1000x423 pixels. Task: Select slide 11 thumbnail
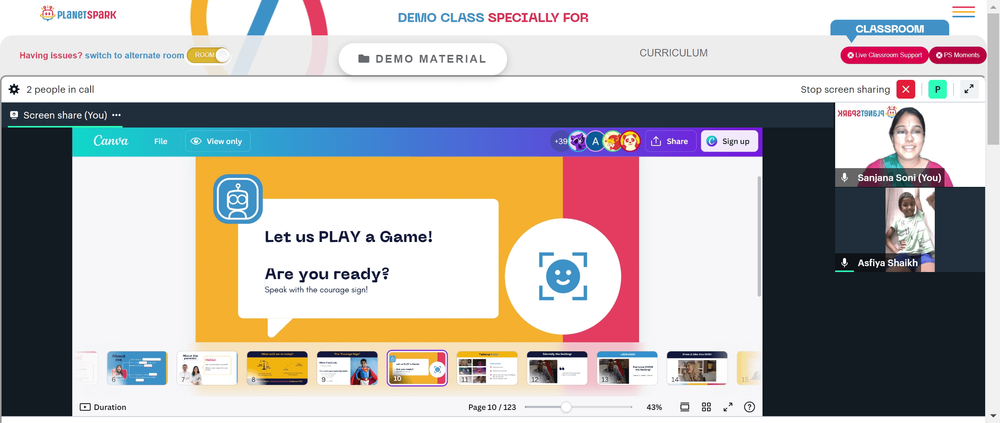point(487,368)
